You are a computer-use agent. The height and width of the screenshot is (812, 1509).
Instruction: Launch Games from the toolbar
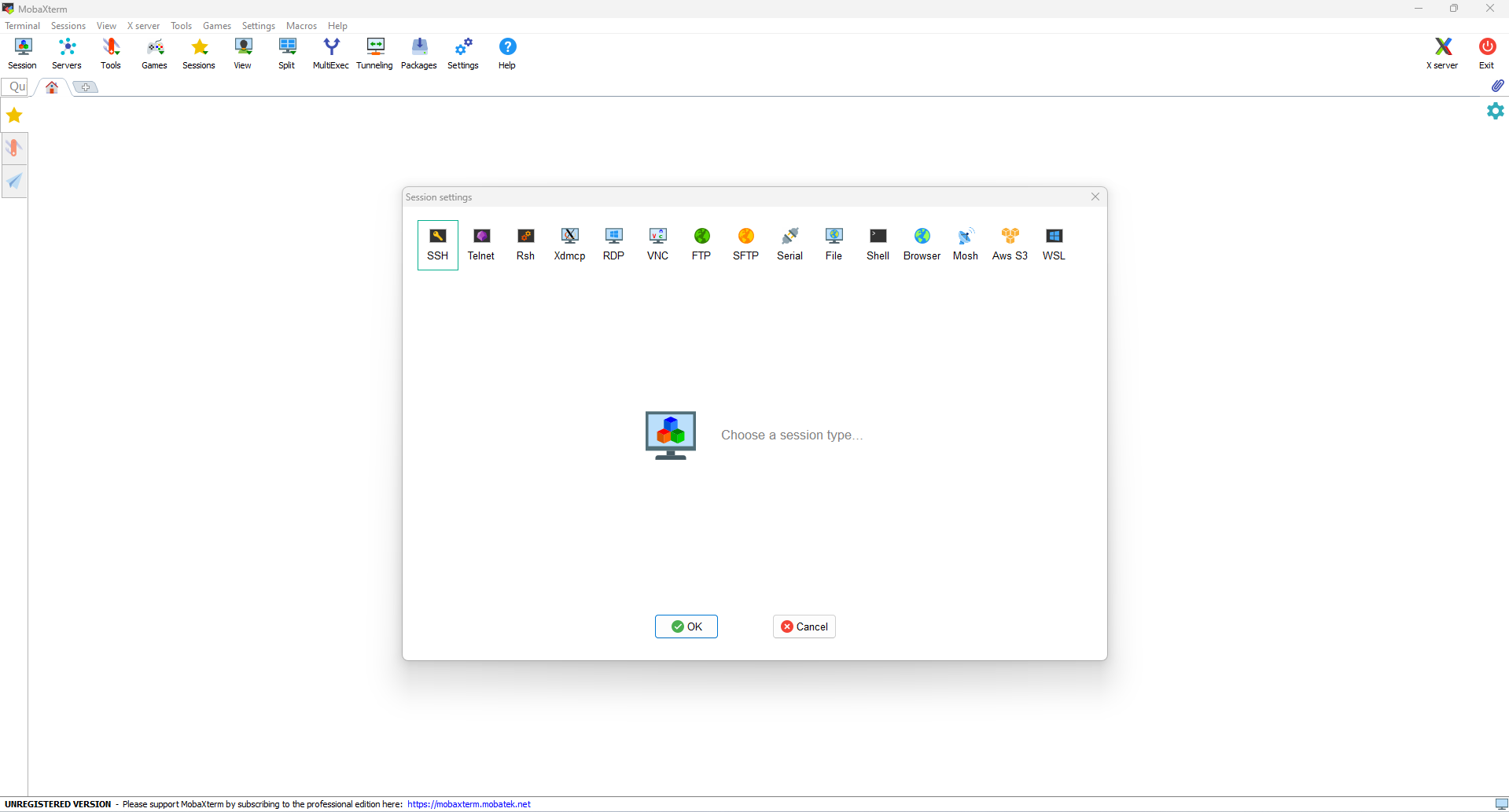point(155,53)
